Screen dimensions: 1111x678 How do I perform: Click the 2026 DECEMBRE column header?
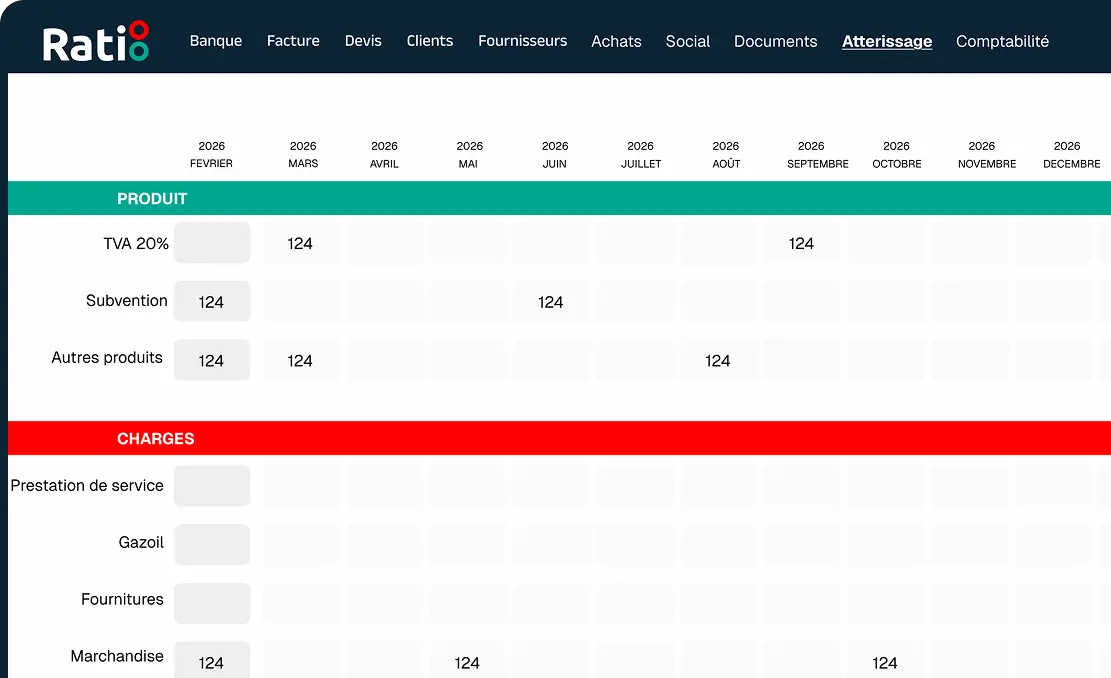(1071, 154)
